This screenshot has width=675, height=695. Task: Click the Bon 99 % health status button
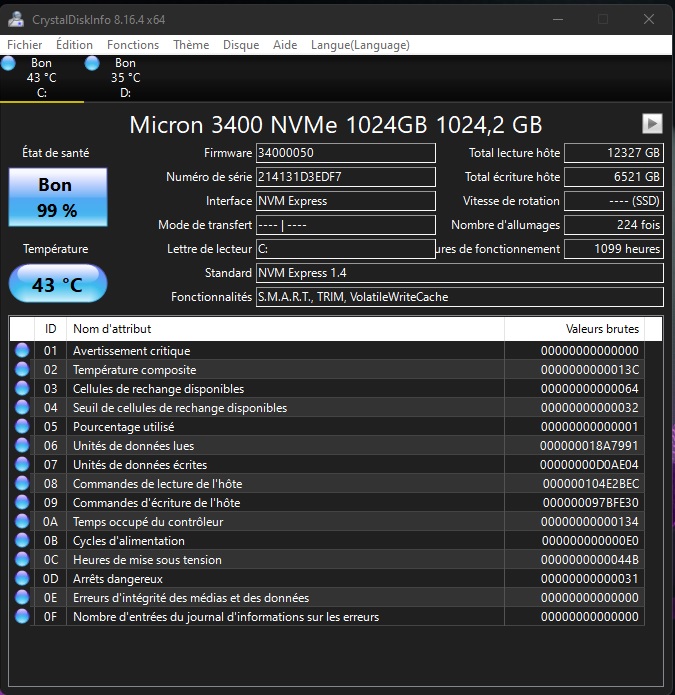click(58, 197)
